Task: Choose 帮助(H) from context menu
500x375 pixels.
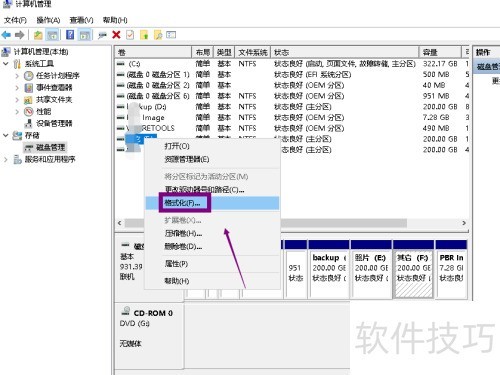Action: point(212,281)
